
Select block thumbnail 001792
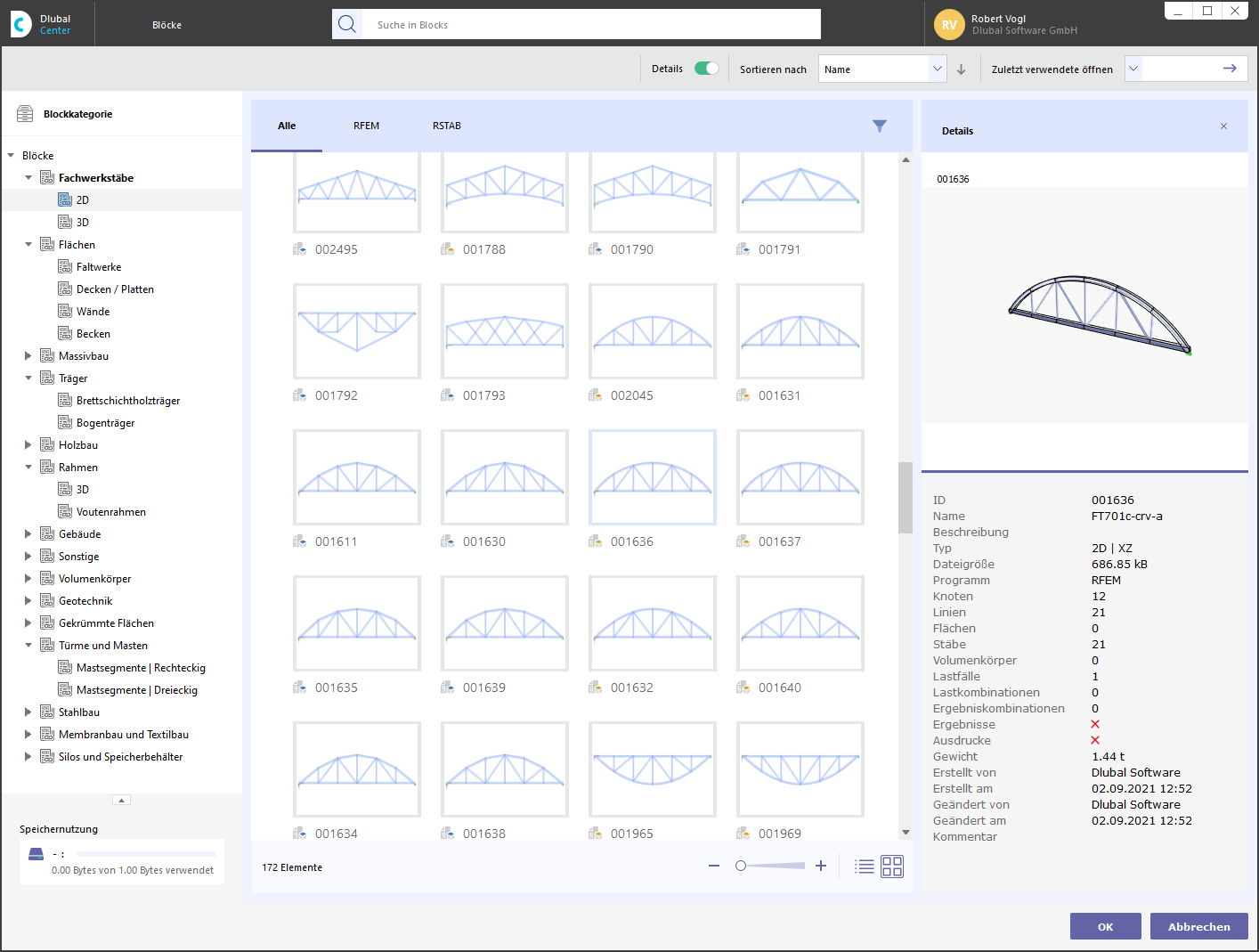tap(357, 331)
